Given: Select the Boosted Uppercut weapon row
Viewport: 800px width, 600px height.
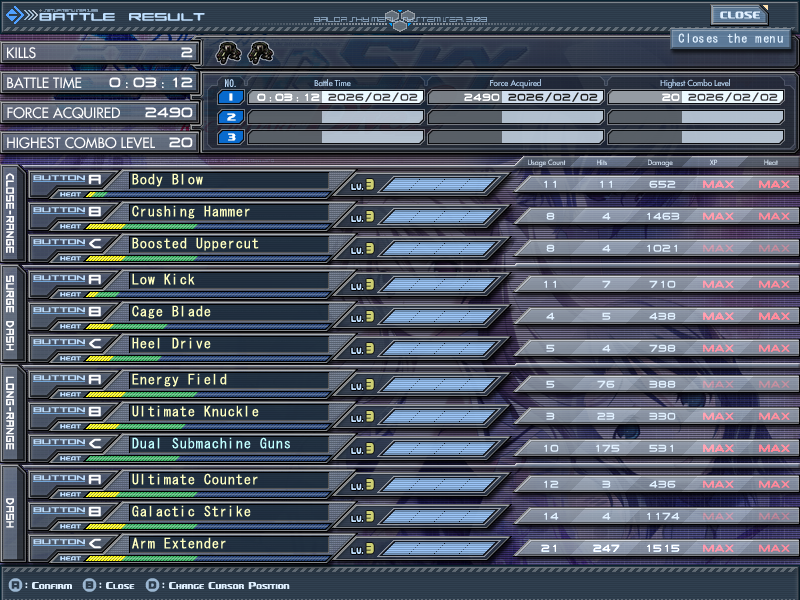Looking at the screenshot, I should click(x=228, y=244).
